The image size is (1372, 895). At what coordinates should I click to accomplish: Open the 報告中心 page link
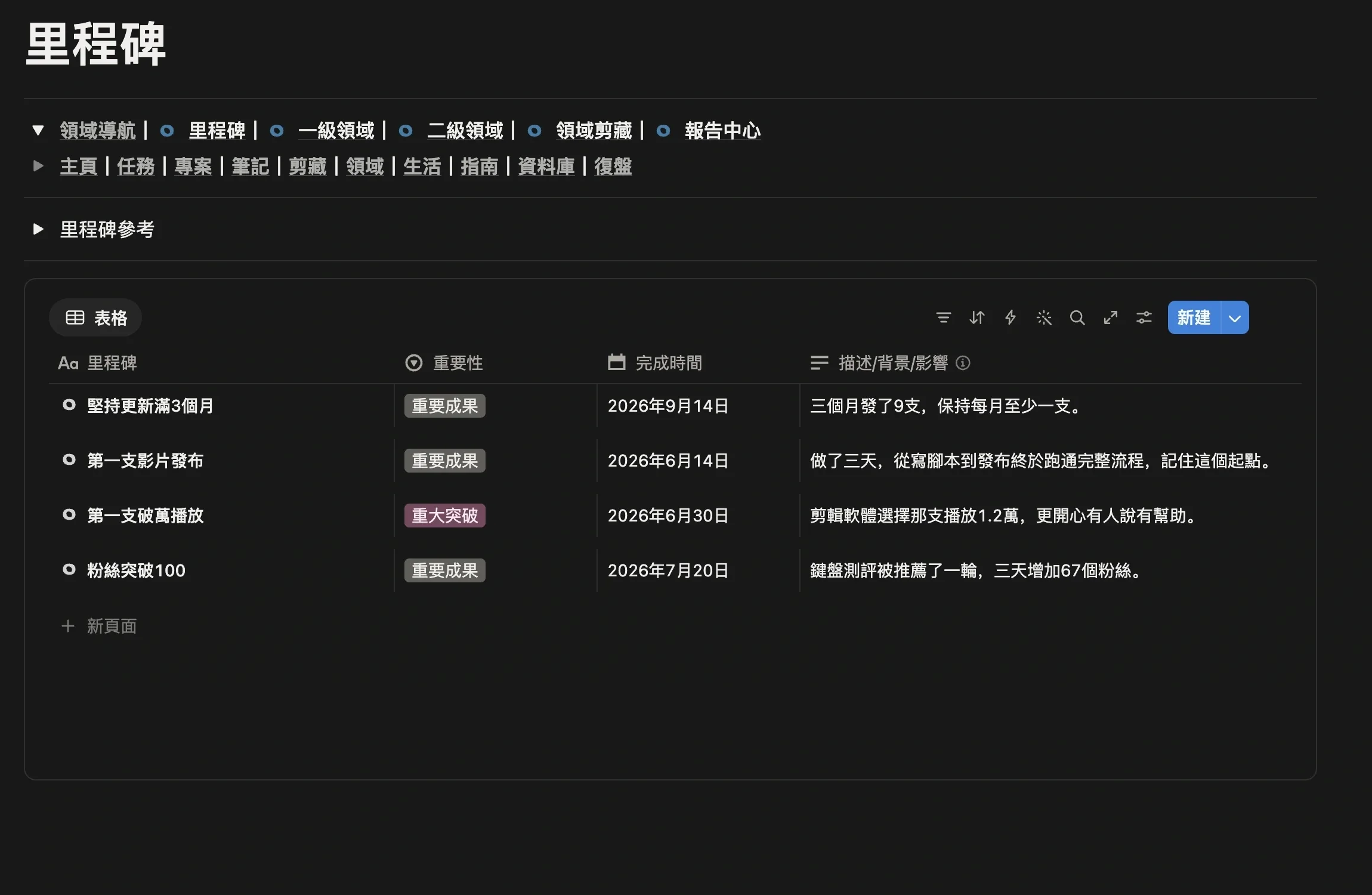723,130
